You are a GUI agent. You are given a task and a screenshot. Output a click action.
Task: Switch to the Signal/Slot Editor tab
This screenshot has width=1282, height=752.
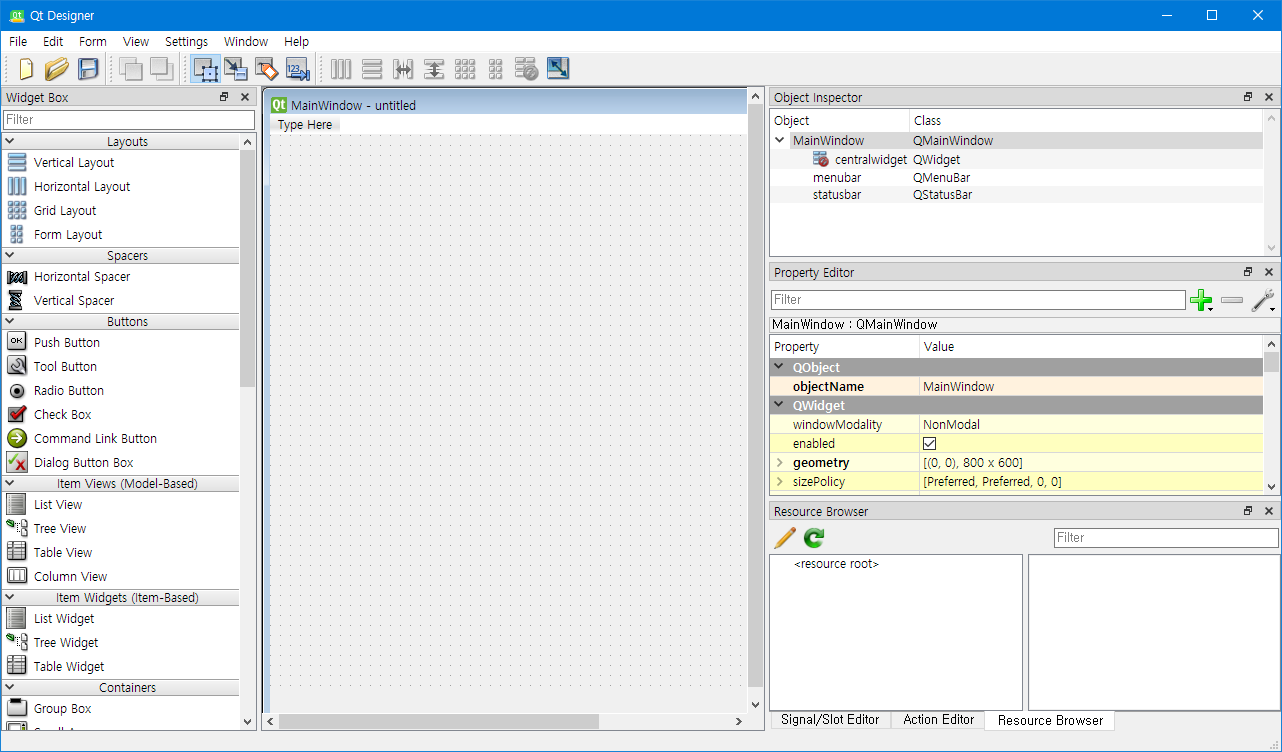pyautogui.click(x=830, y=720)
